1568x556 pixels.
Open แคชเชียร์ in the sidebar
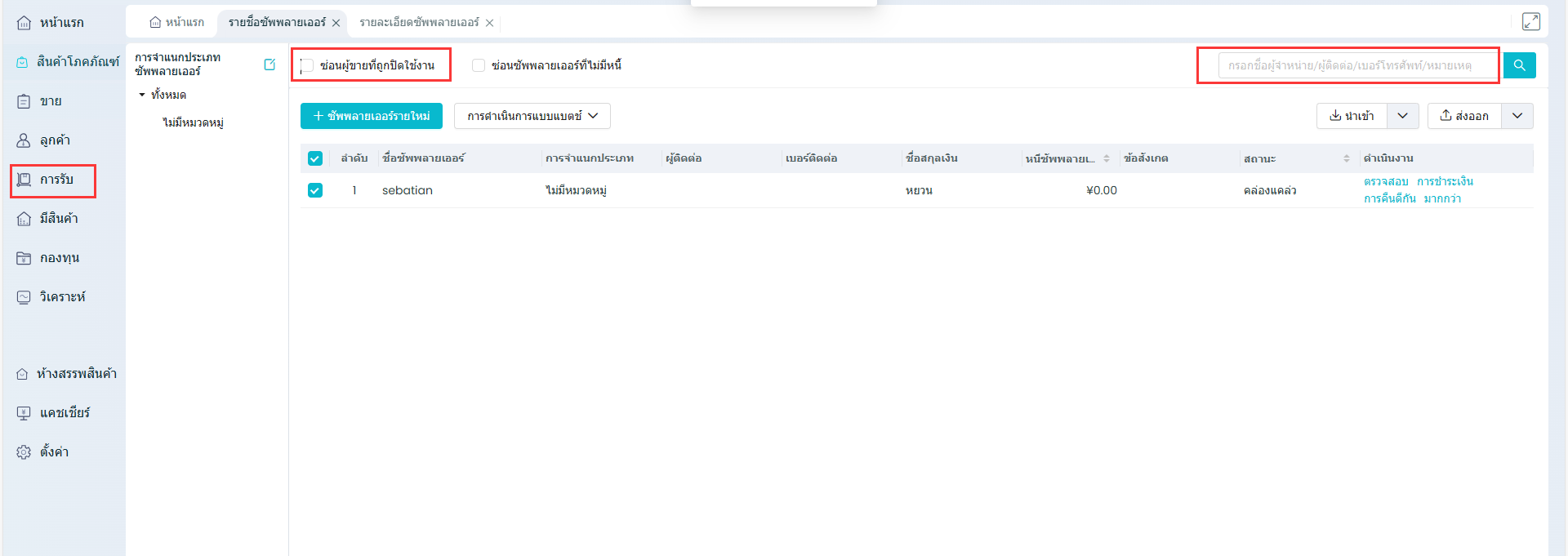point(64,413)
